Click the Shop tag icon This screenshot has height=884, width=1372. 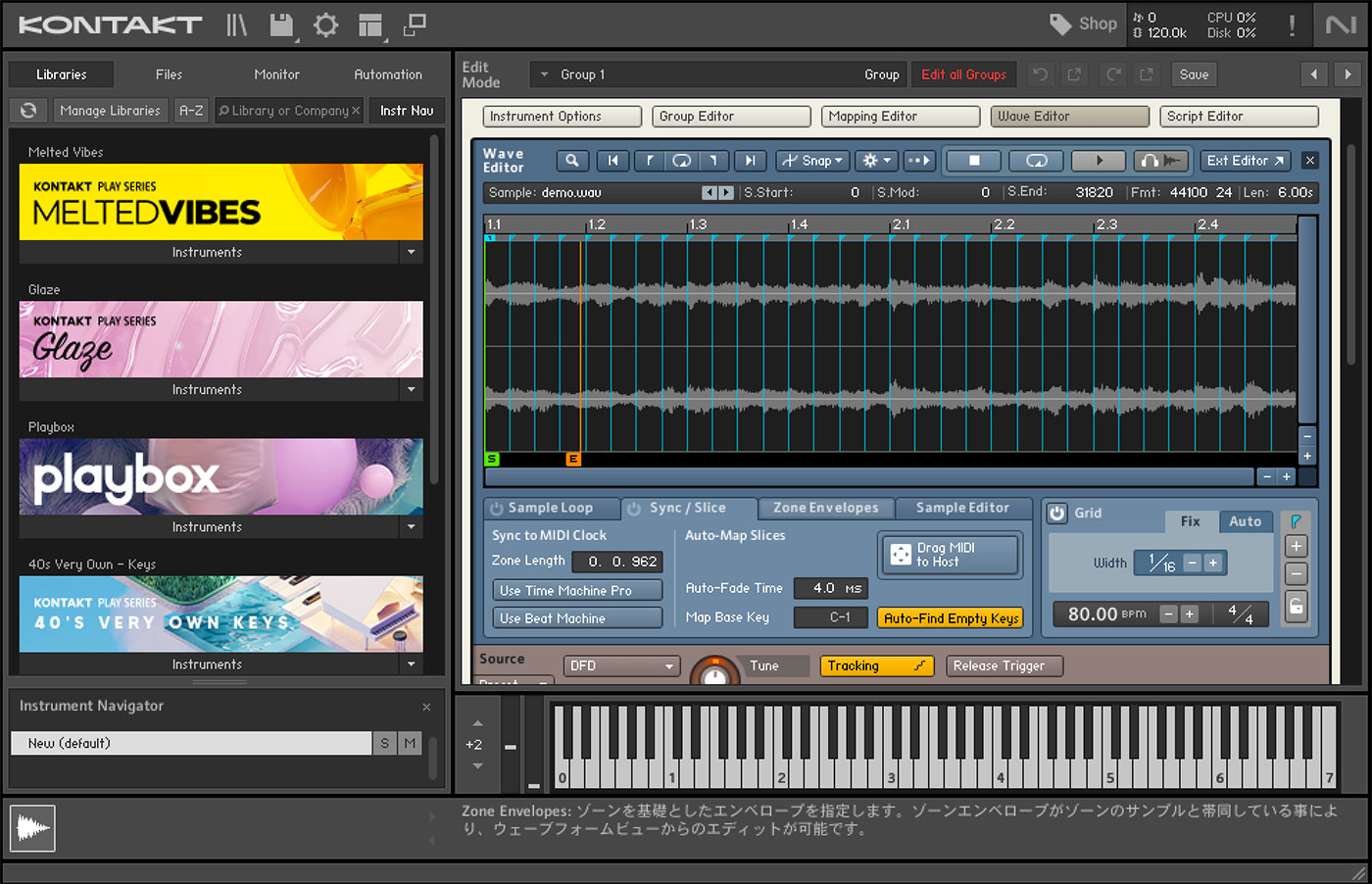(1060, 25)
